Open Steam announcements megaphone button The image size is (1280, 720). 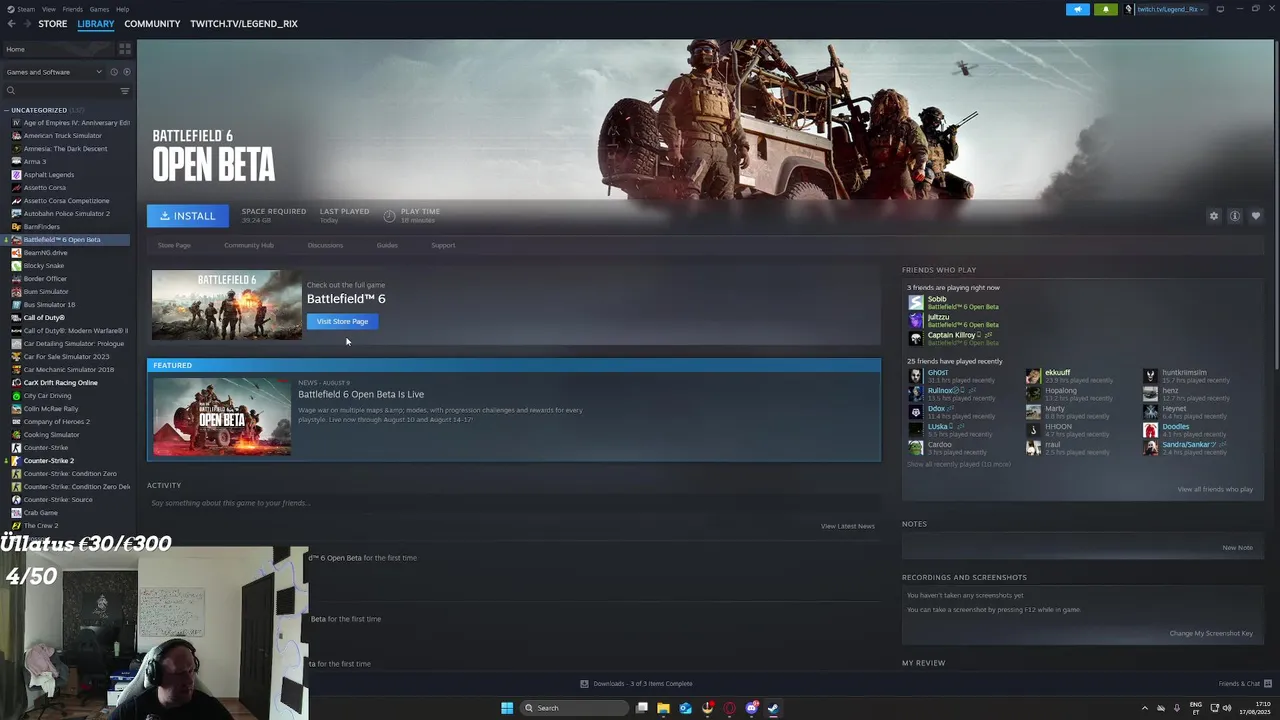pos(1078,9)
